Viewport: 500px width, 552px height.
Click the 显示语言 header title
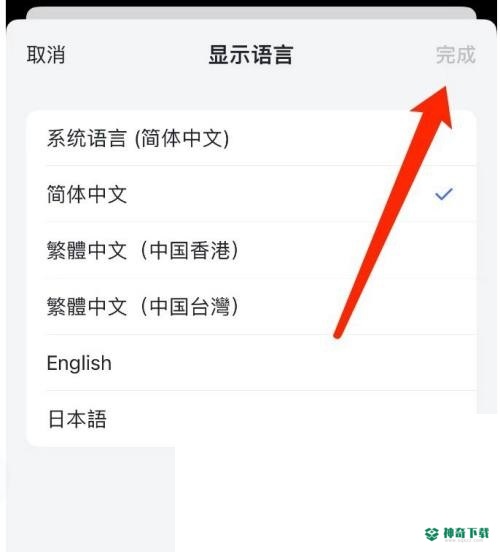(x=251, y=55)
